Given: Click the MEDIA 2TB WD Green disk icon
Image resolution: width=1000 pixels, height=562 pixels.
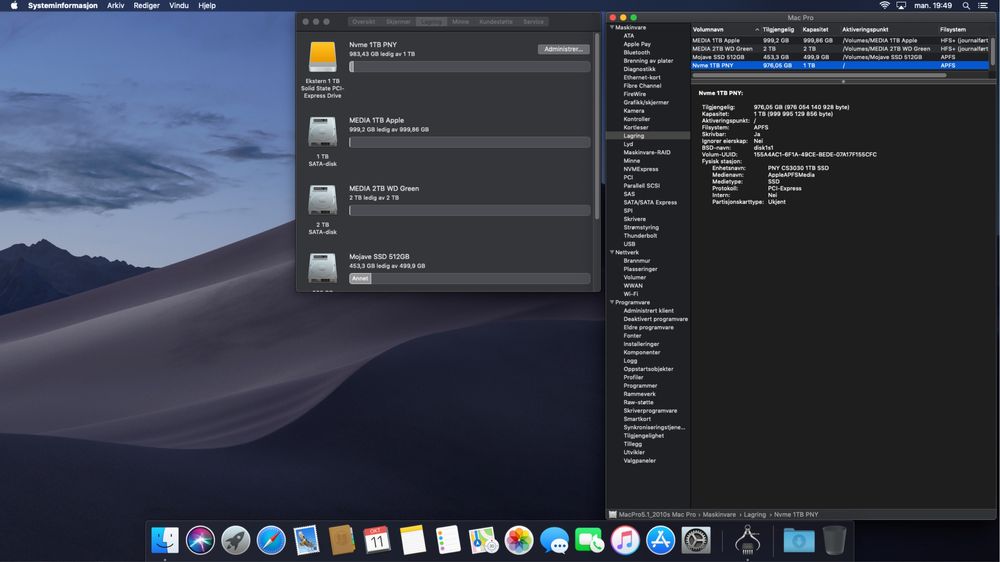Looking at the screenshot, I should [x=323, y=200].
